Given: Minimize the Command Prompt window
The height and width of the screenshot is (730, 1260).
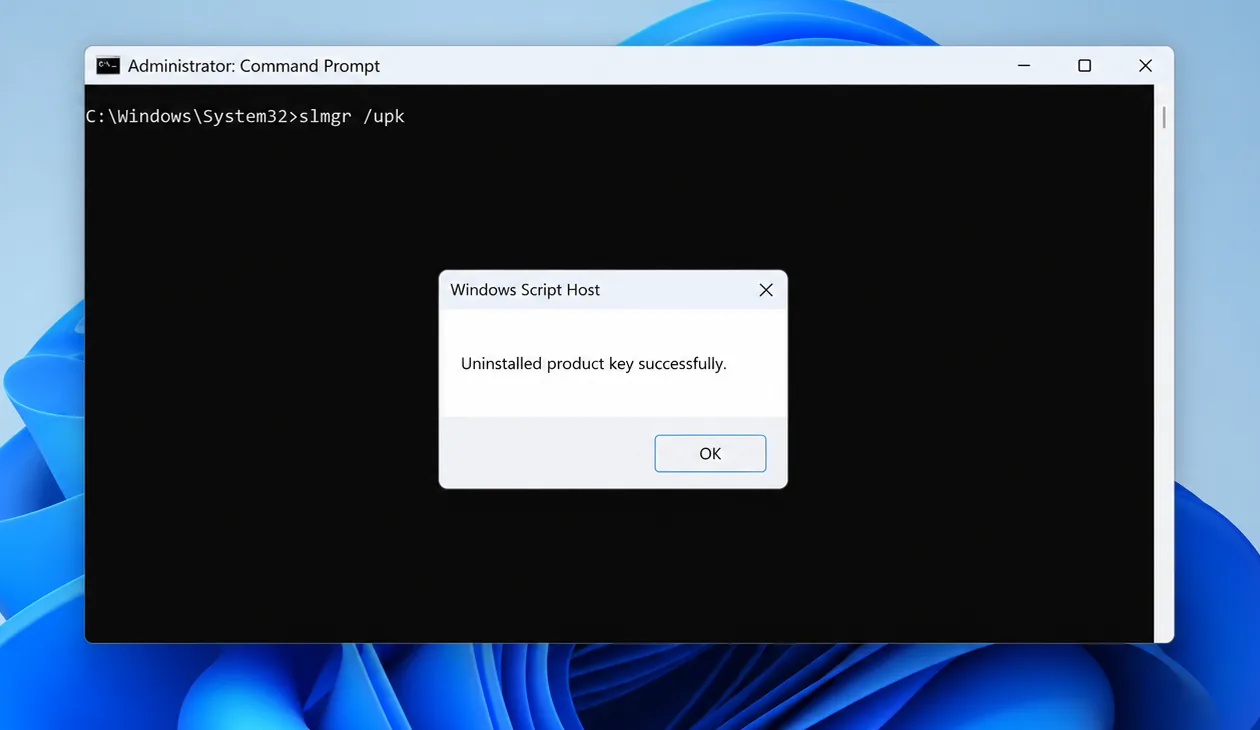Looking at the screenshot, I should [x=1024, y=66].
